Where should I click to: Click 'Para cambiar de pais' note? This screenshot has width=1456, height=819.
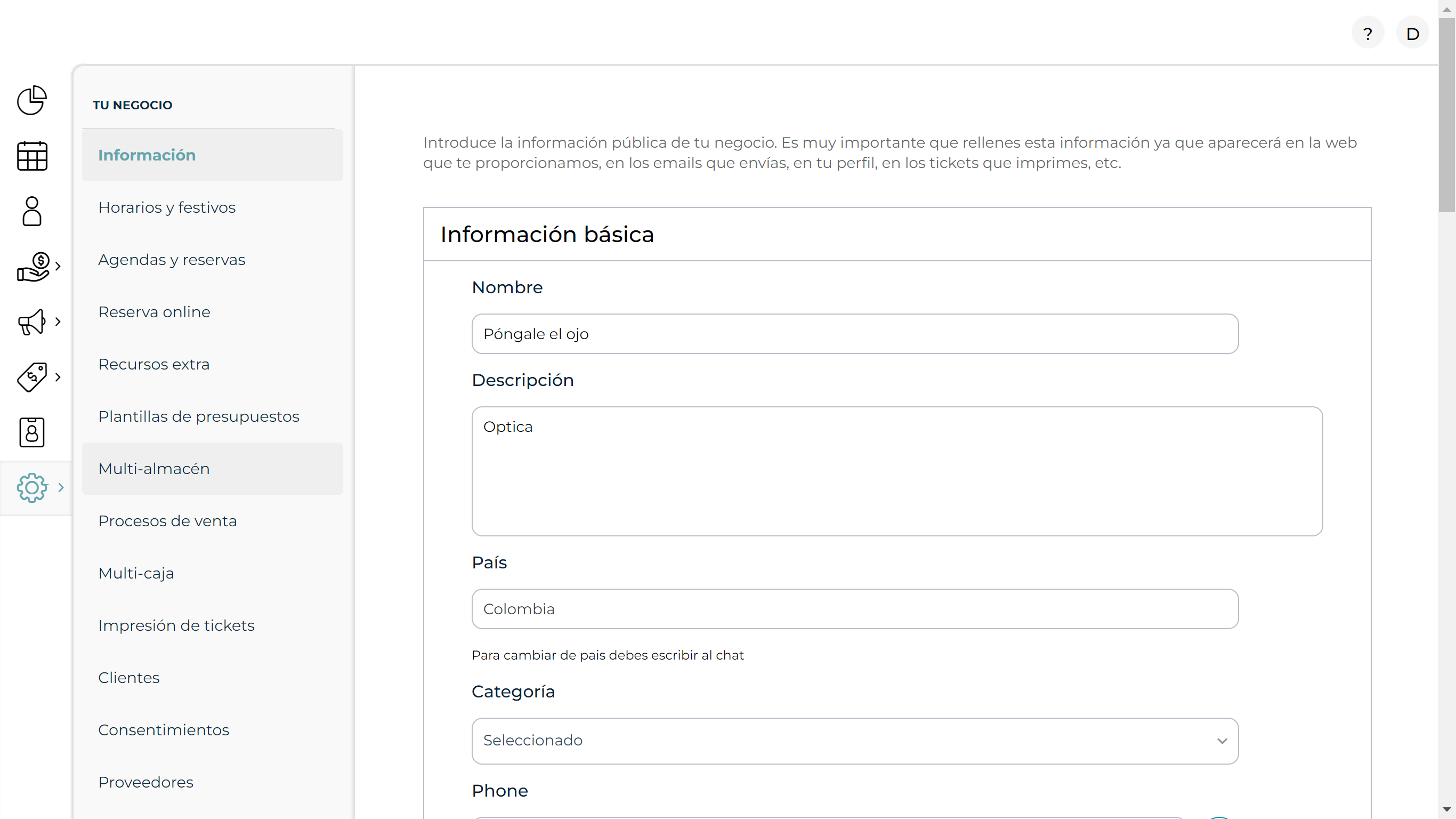pos(608,655)
